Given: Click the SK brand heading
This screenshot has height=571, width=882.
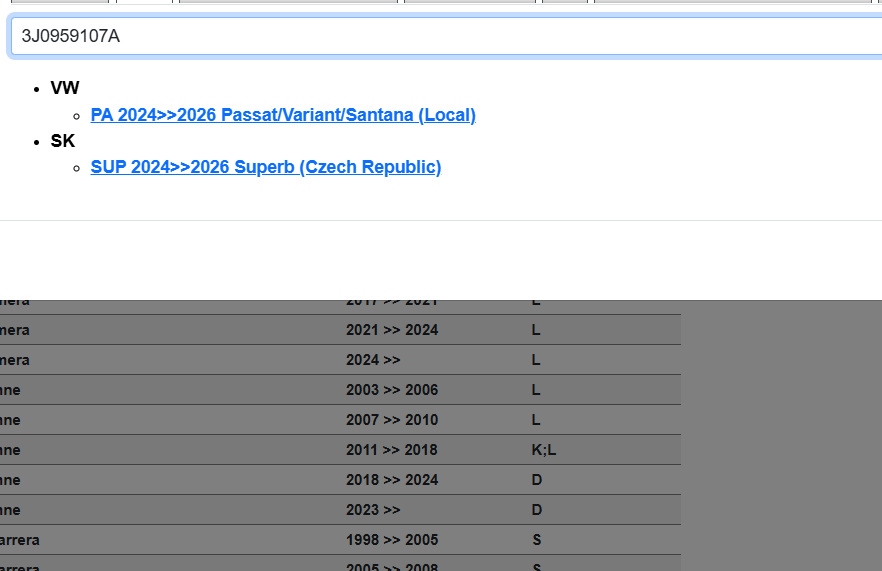Looking at the screenshot, I should [62, 141].
